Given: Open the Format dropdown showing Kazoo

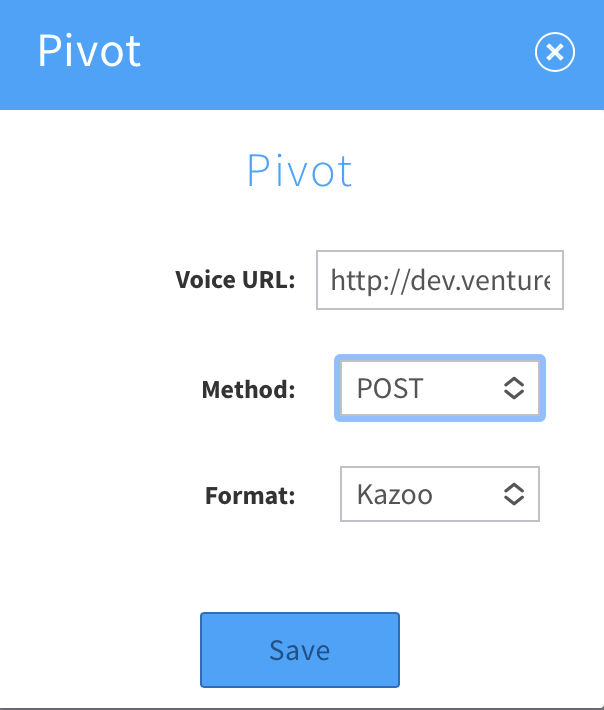Looking at the screenshot, I should coord(440,494).
